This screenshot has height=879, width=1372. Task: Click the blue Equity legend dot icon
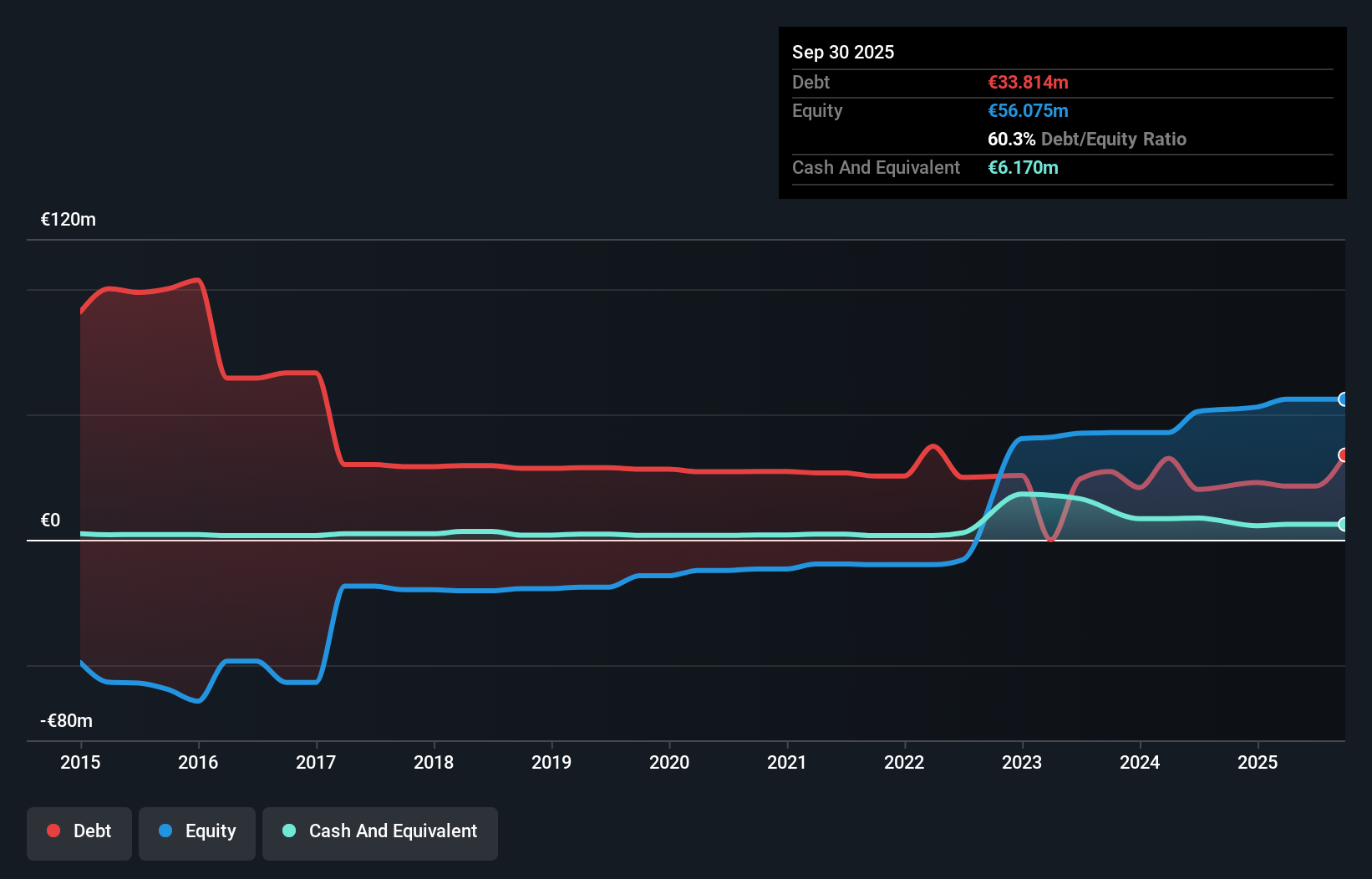165,831
